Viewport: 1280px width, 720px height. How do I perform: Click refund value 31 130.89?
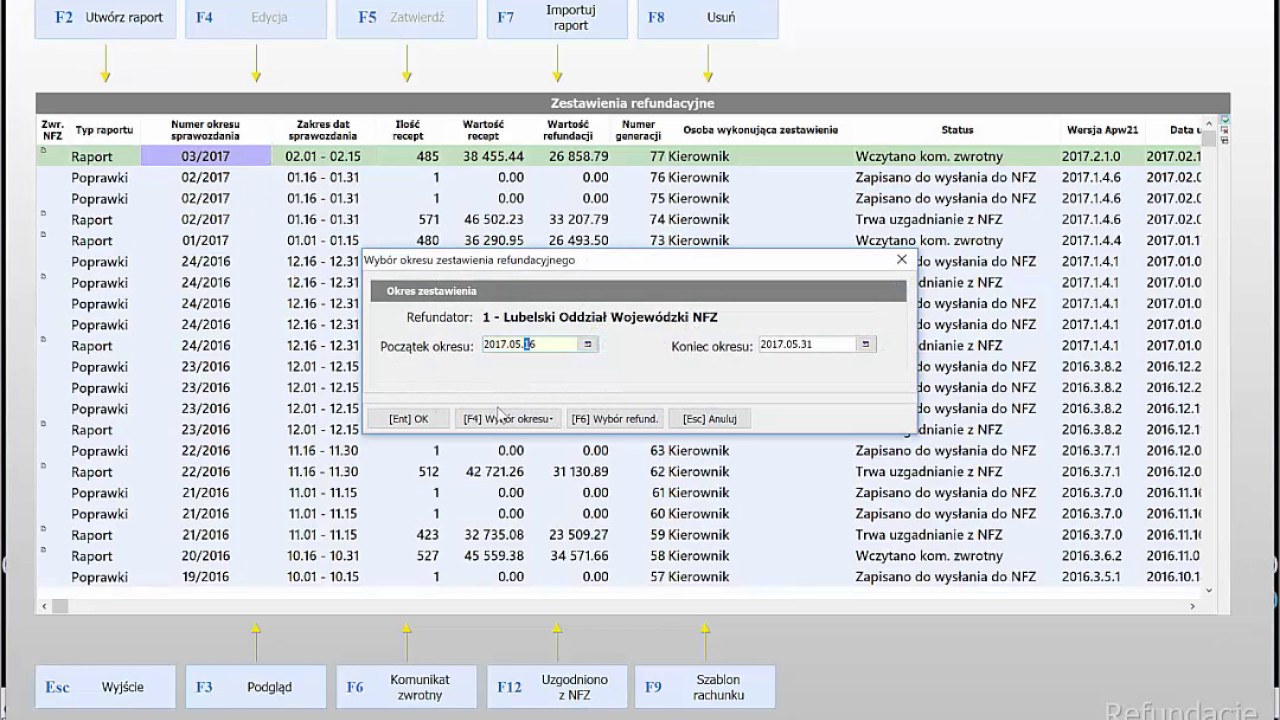tap(578, 472)
